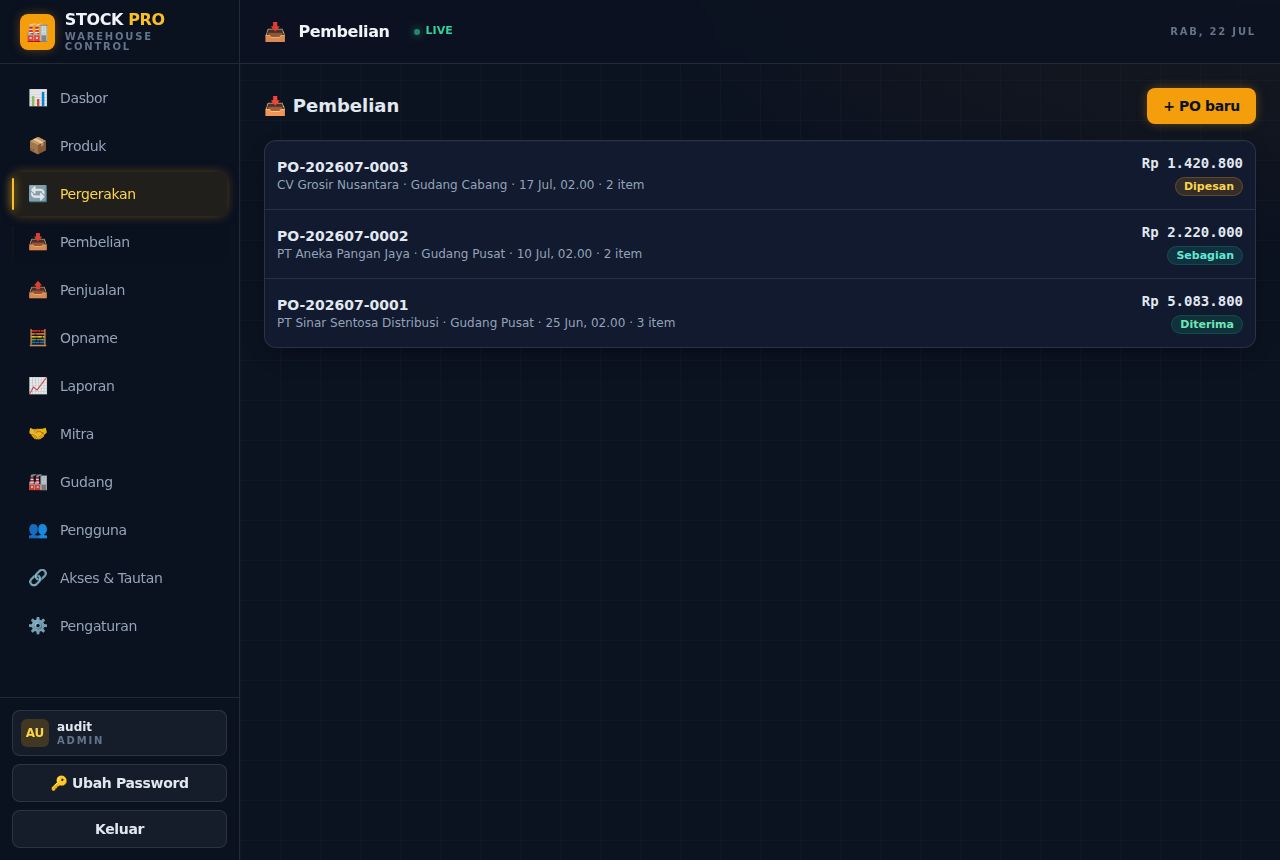This screenshot has height=860, width=1280.
Task: Open Akses & Tautan menu item
Action: click(120, 578)
